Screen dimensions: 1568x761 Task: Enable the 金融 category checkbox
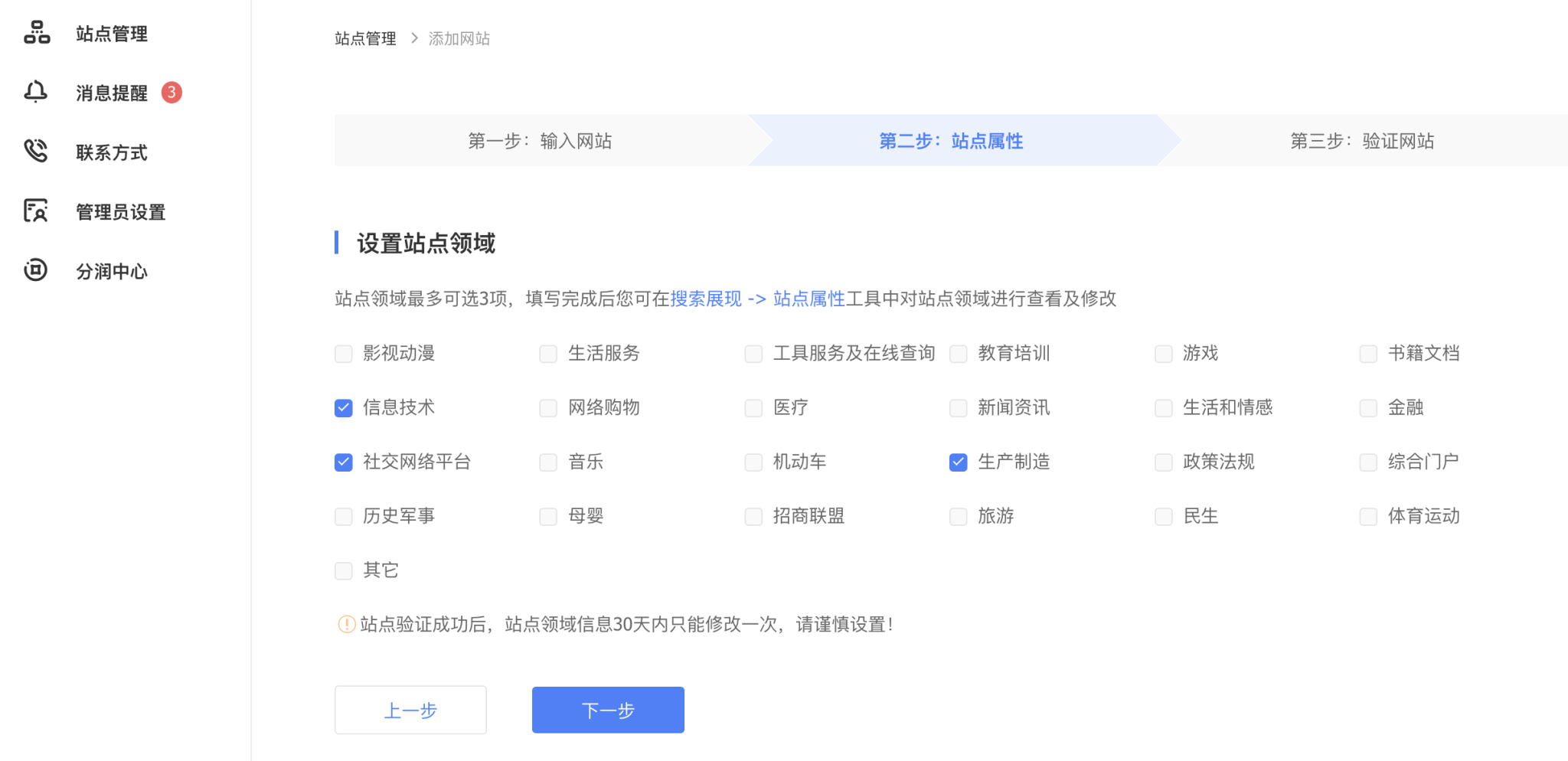point(1368,408)
